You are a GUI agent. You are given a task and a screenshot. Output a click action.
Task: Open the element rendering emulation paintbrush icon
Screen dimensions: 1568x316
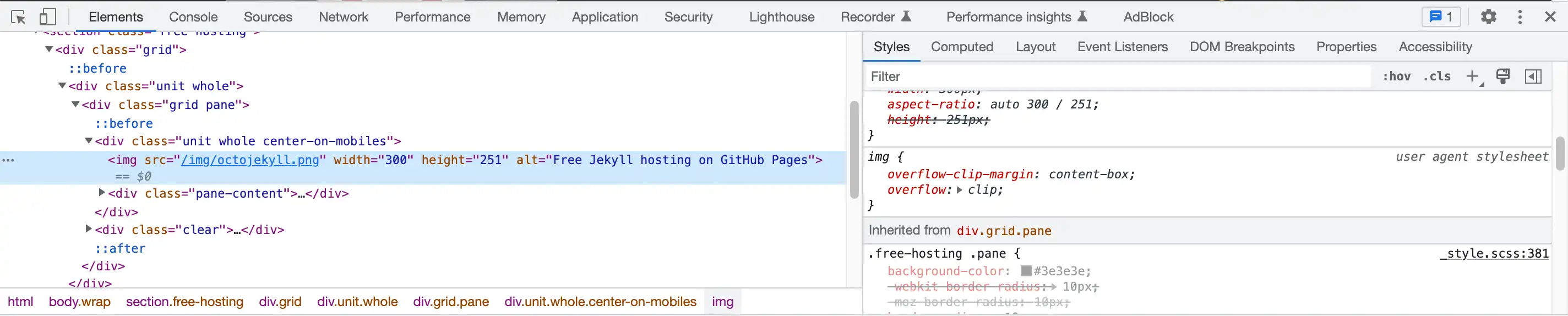coord(1503,76)
